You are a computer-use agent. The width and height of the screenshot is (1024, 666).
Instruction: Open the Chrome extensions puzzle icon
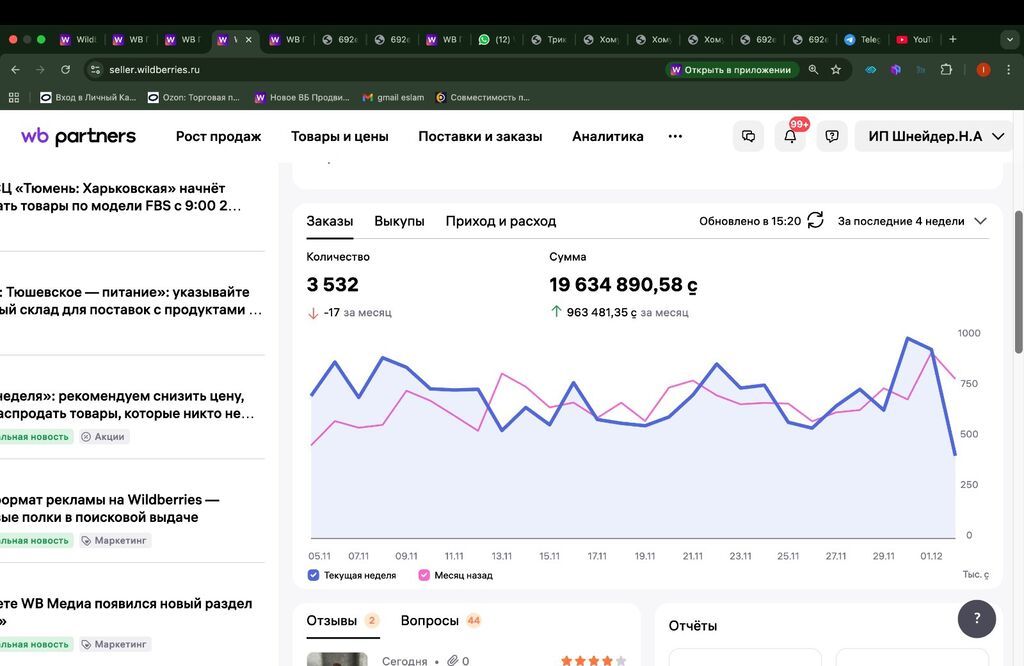coord(946,70)
